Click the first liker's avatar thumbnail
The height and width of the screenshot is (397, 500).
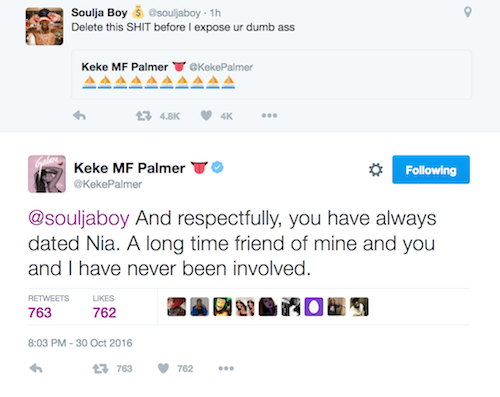(x=177, y=307)
